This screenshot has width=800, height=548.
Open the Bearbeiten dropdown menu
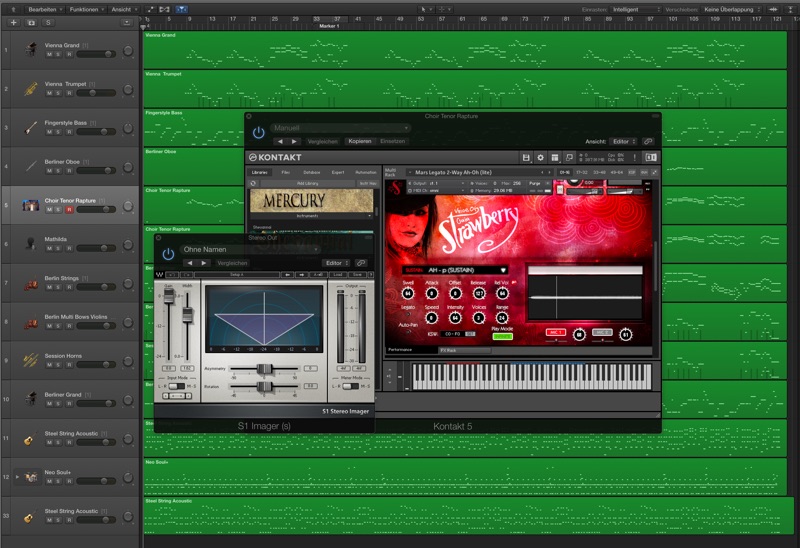tap(44, 9)
